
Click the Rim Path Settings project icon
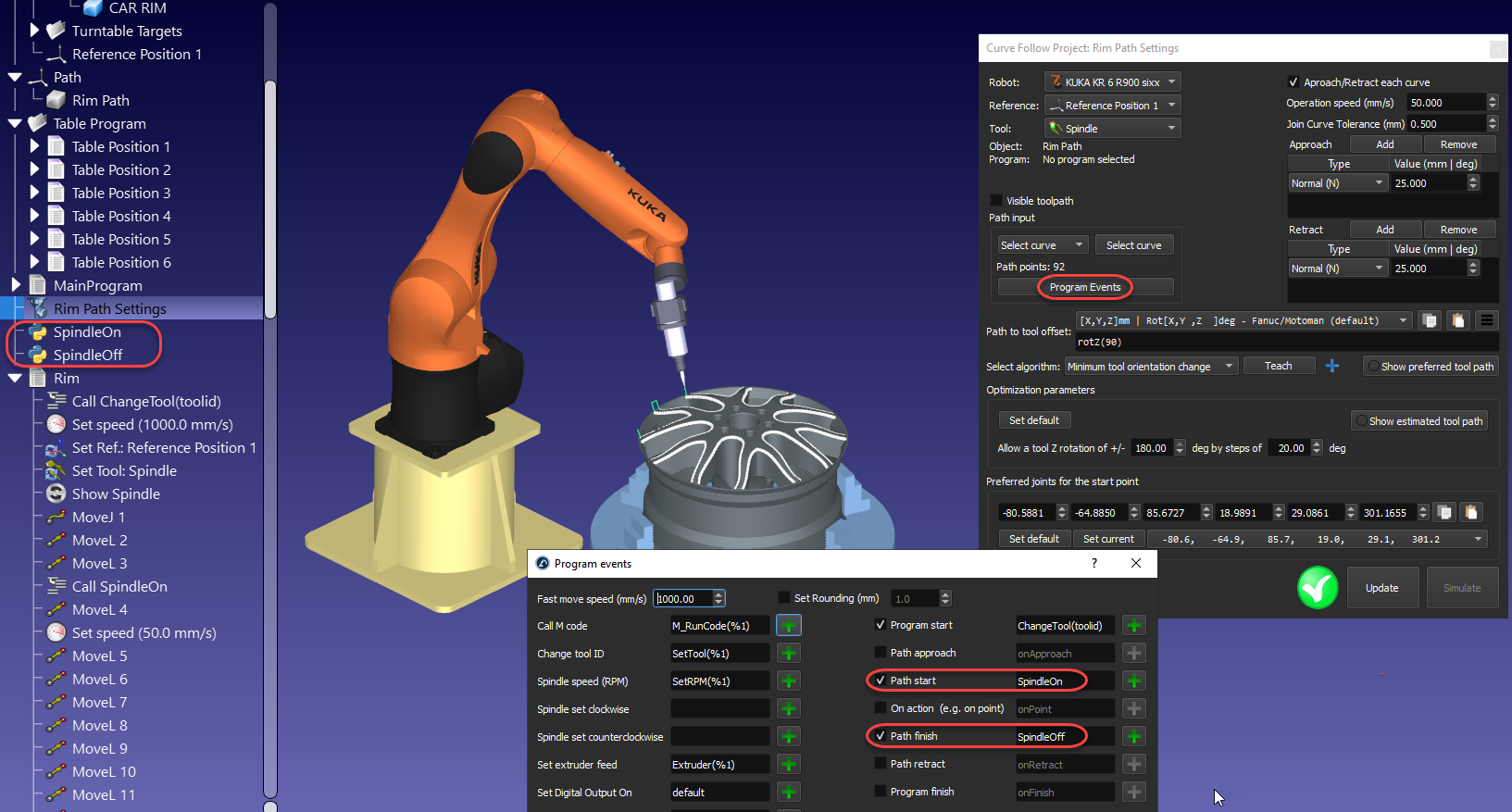[x=38, y=308]
